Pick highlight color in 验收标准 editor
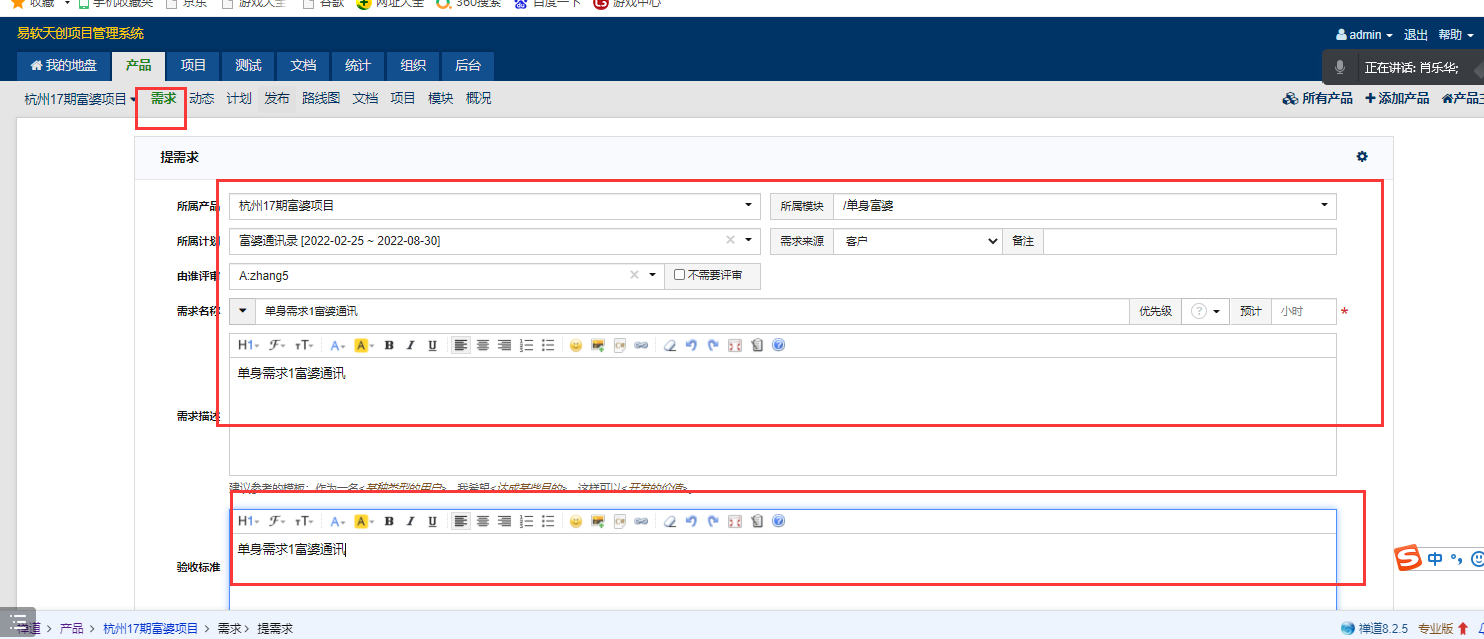The height and width of the screenshot is (639, 1484). [x=364, y=521]
